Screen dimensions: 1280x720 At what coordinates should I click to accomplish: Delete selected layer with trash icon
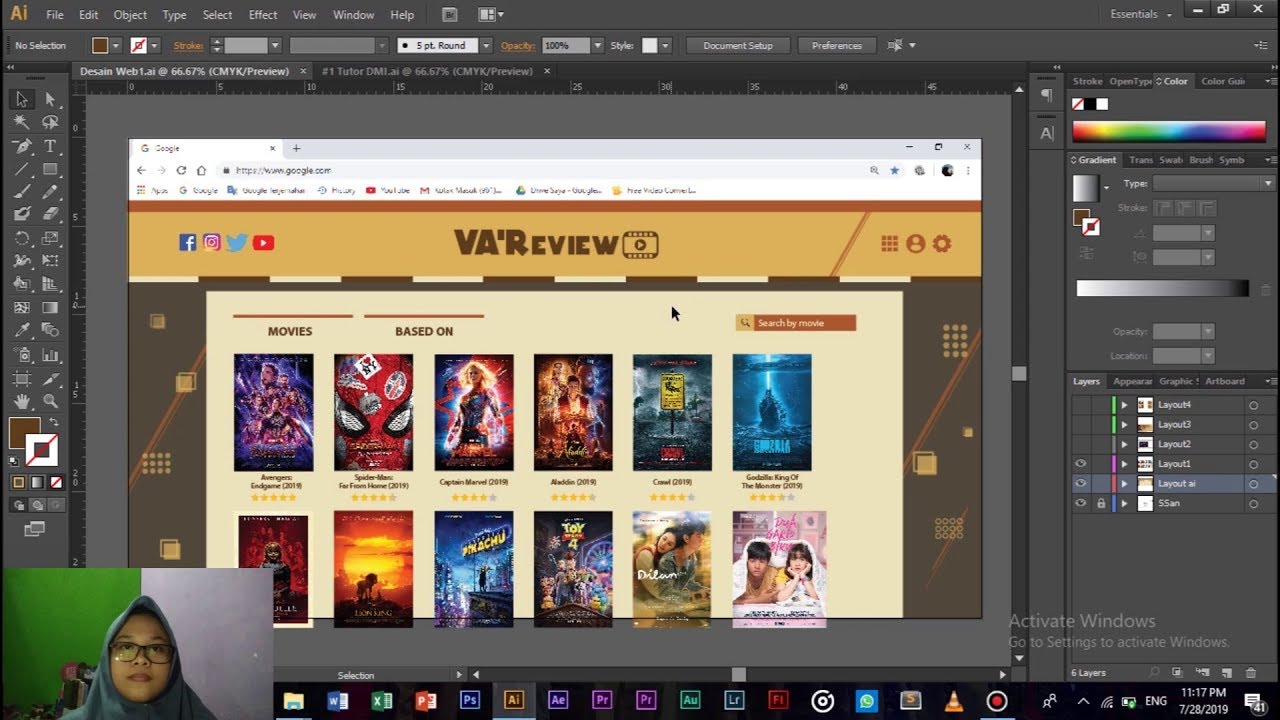click(x=1251, y=673)
